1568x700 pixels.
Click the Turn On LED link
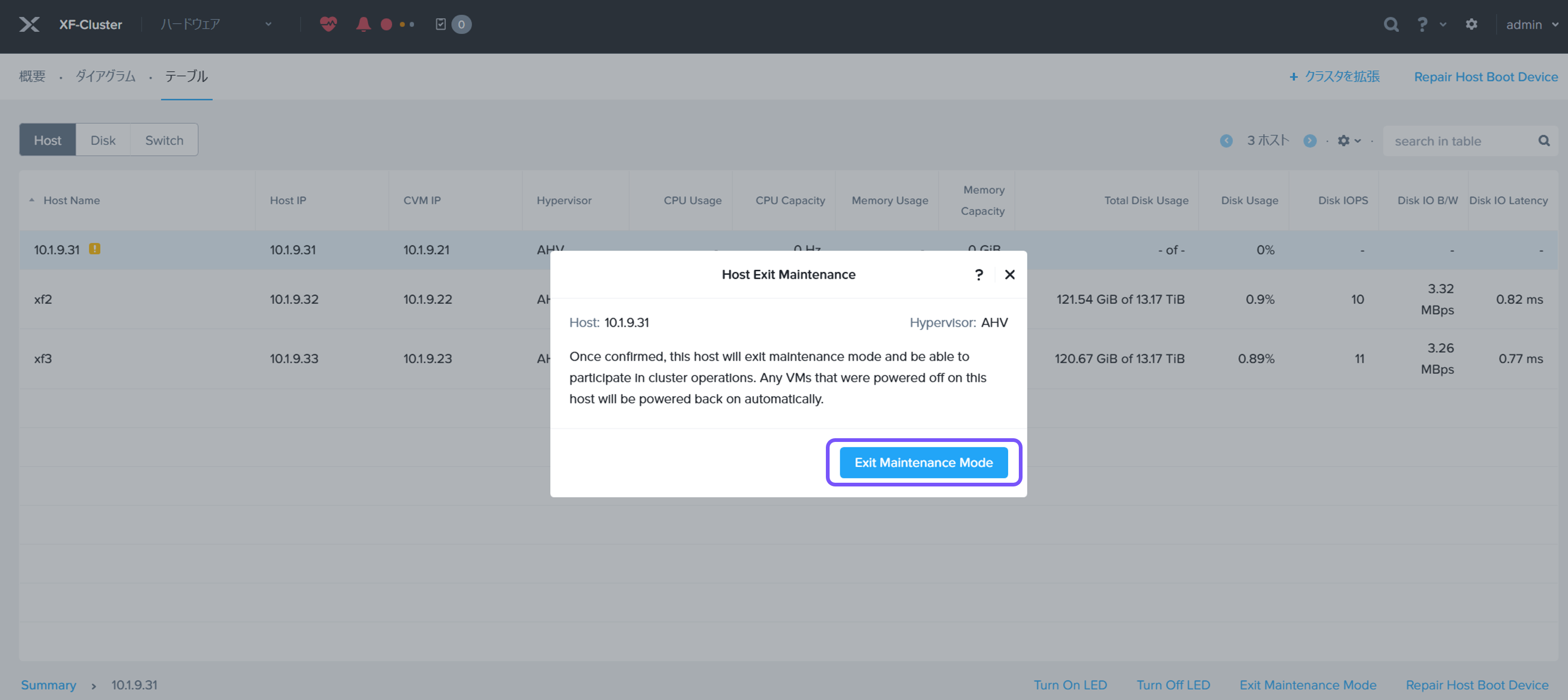(1070, 685)
